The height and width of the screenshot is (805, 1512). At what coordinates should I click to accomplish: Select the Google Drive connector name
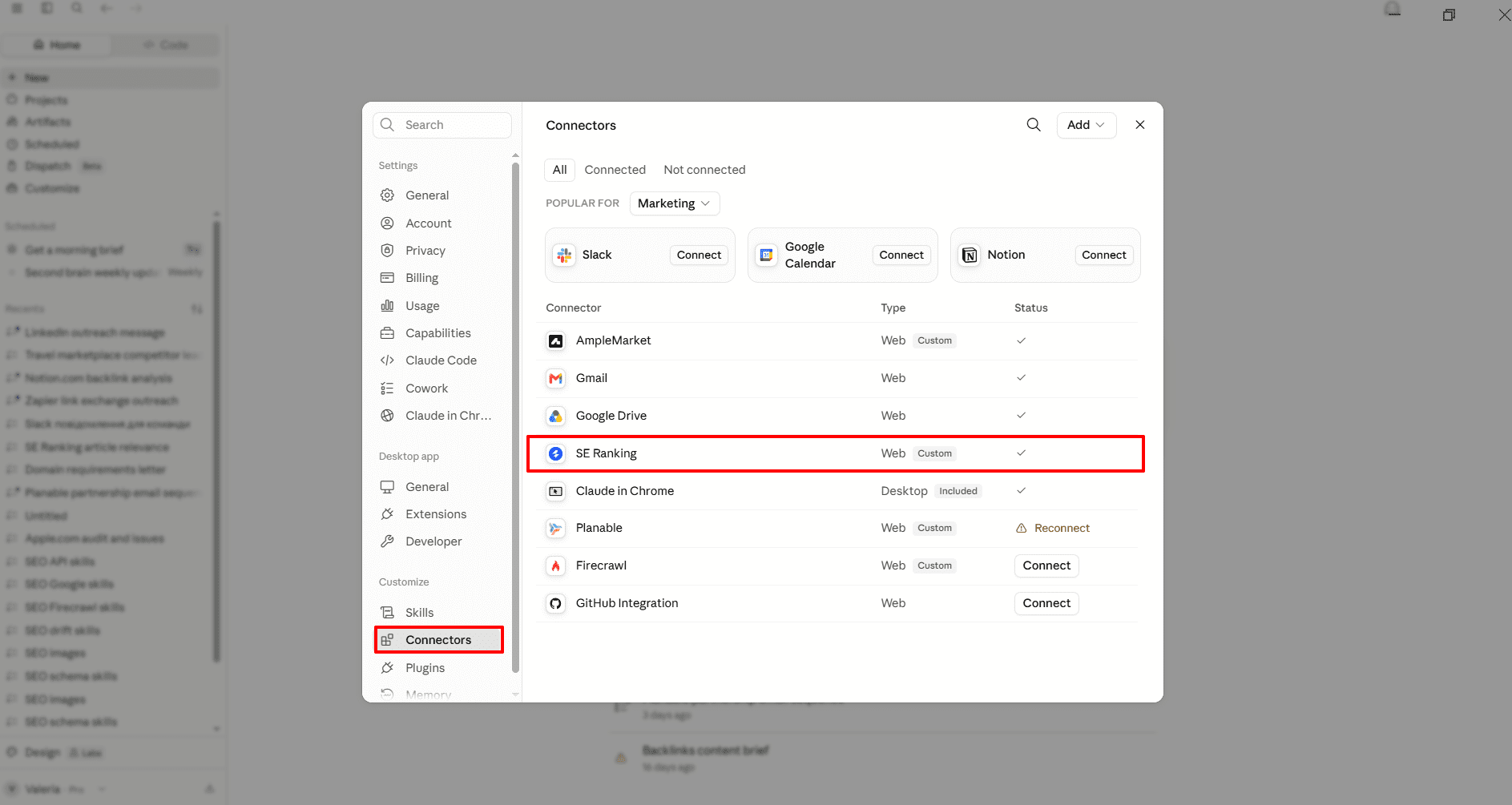tap(611, 416)
